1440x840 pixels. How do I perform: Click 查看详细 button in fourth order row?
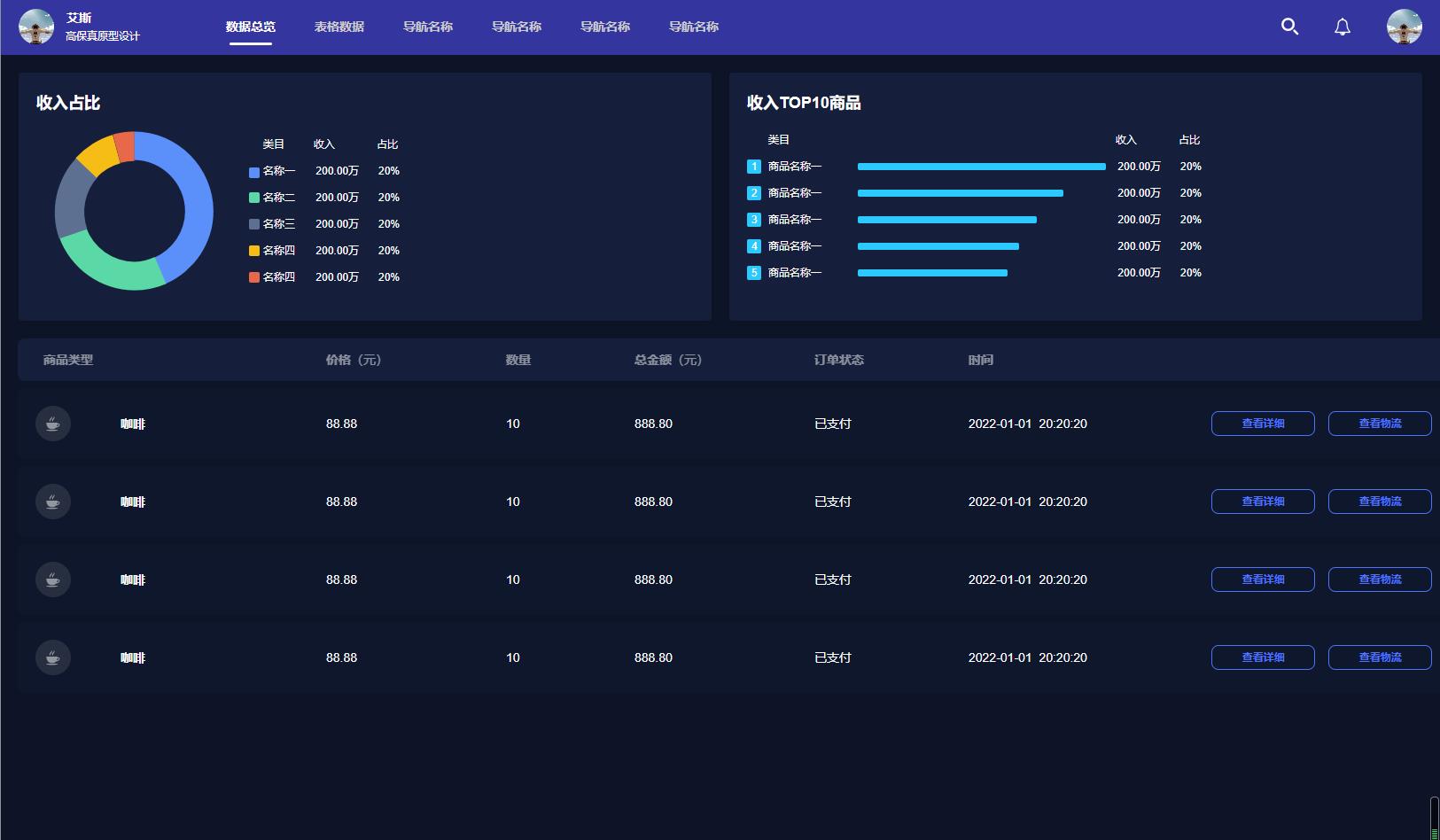(1263, 657)
